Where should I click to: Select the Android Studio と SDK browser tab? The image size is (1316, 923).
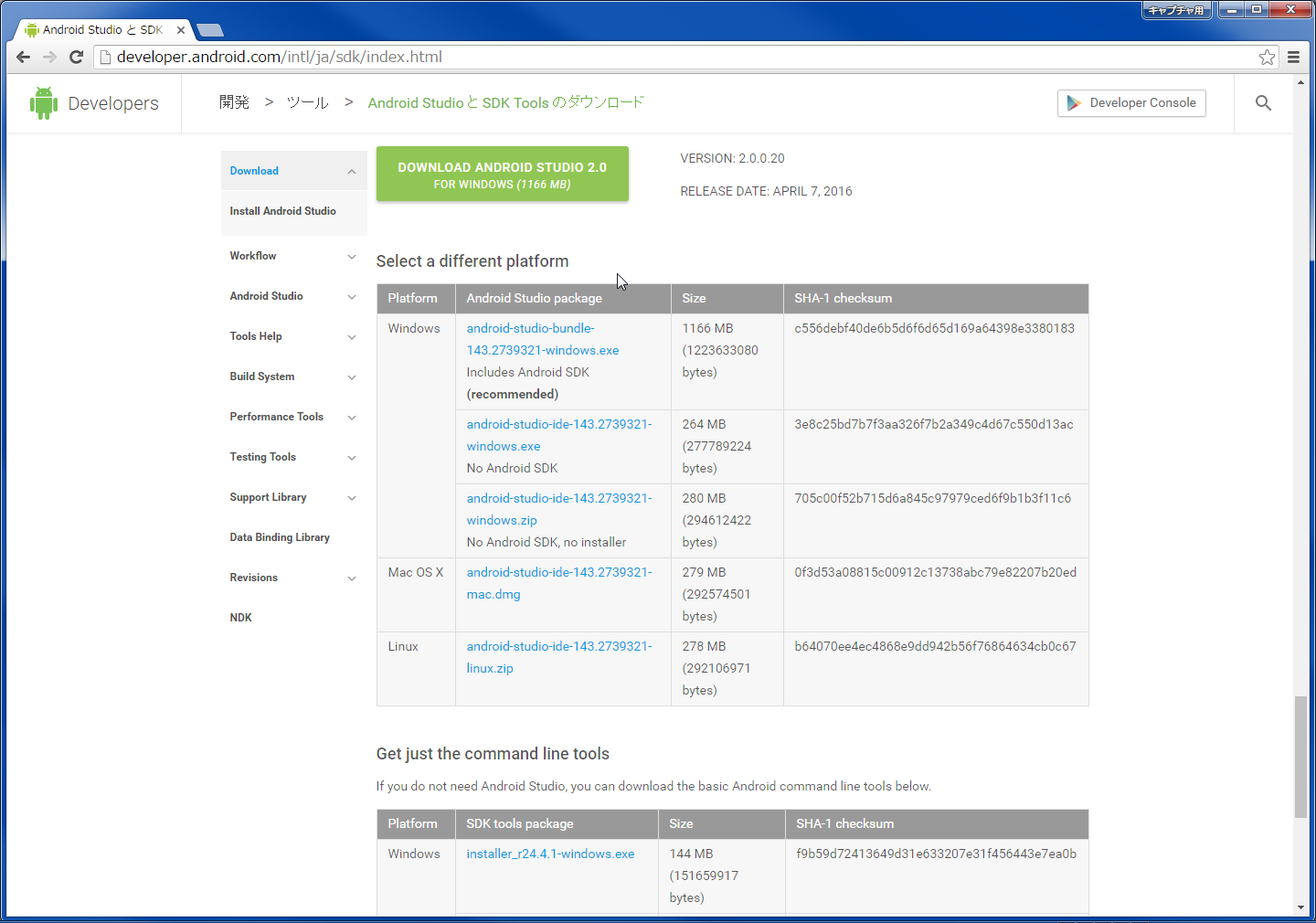click(101, 30)
